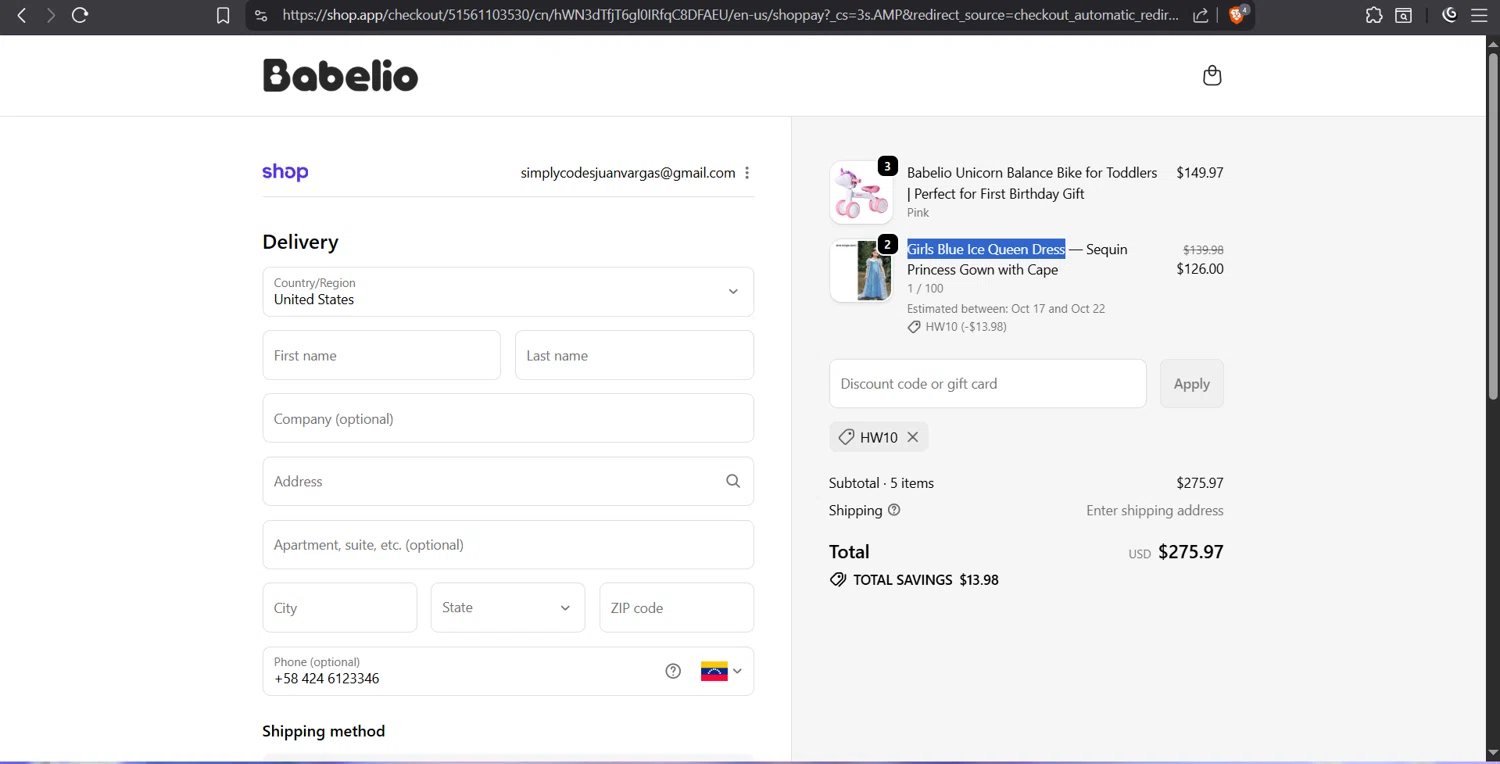Click the Last name field
Screen dimensions: 1500x764
tap(634, 355)
